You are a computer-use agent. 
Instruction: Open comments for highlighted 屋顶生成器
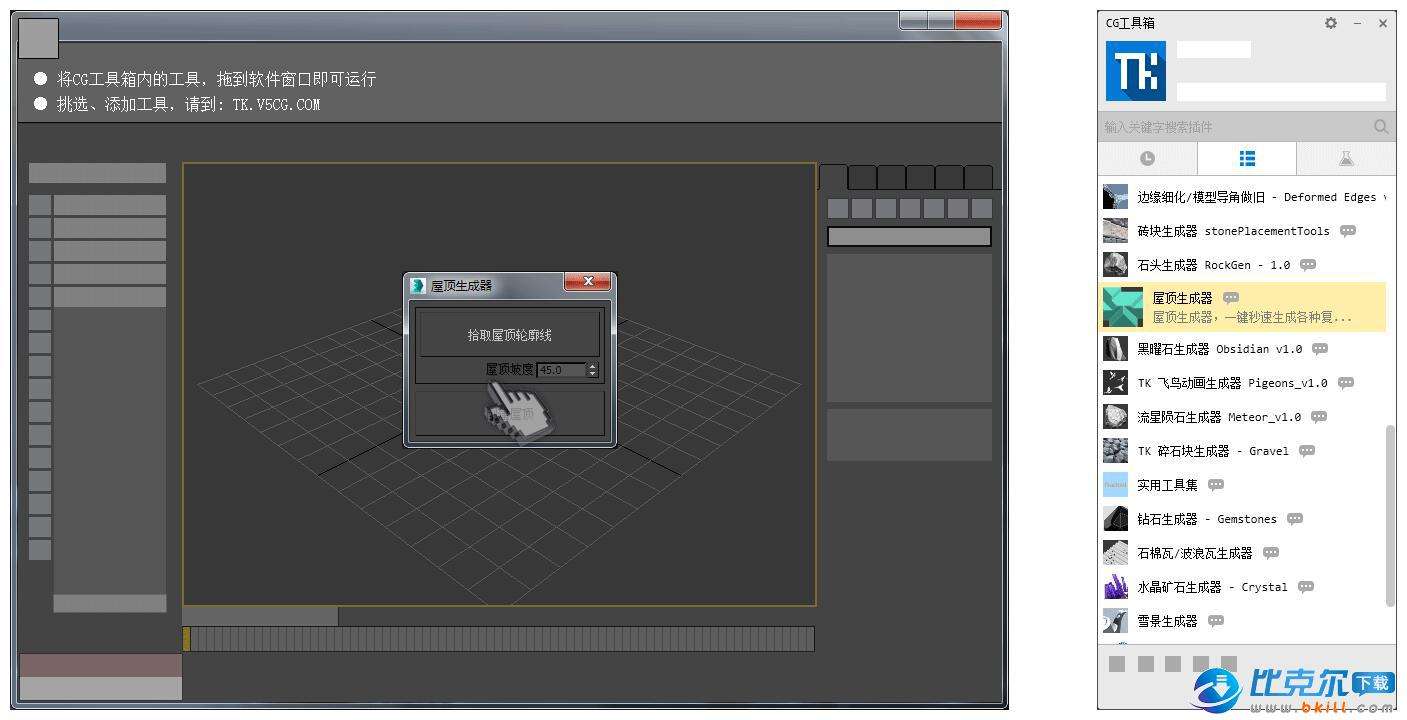1231,298
